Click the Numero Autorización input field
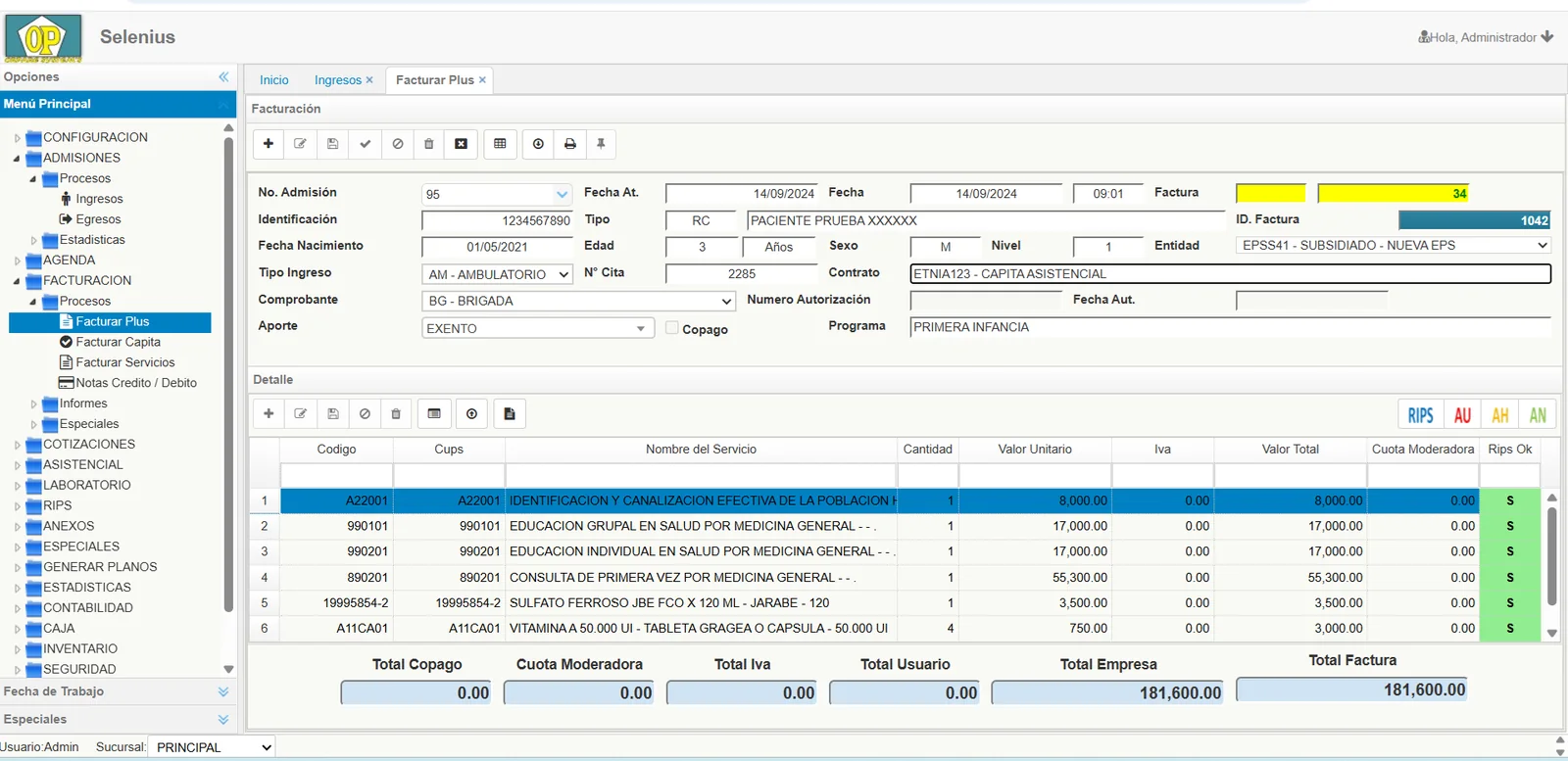 986,301
